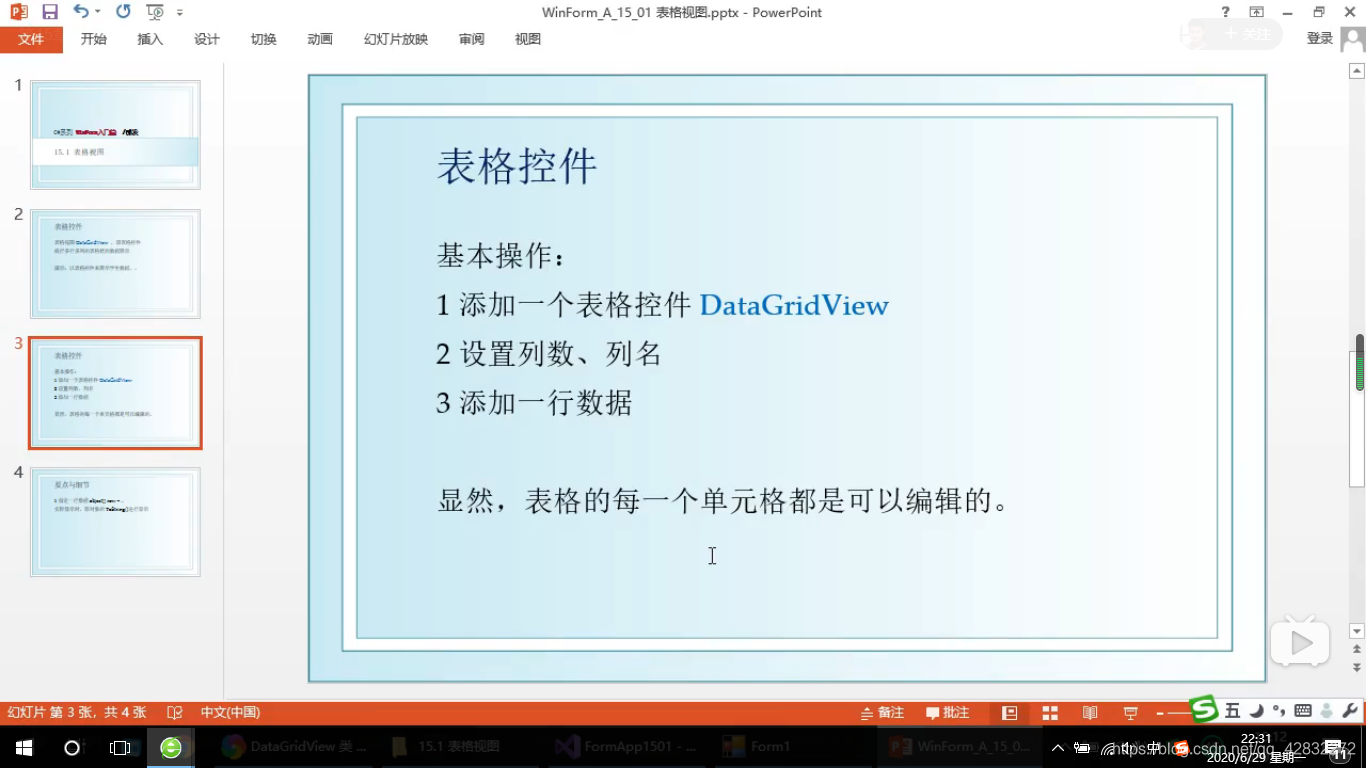The image size is (1366, 768).
Task: Click the slide title 表格控件
Action: tap(517, 166)
